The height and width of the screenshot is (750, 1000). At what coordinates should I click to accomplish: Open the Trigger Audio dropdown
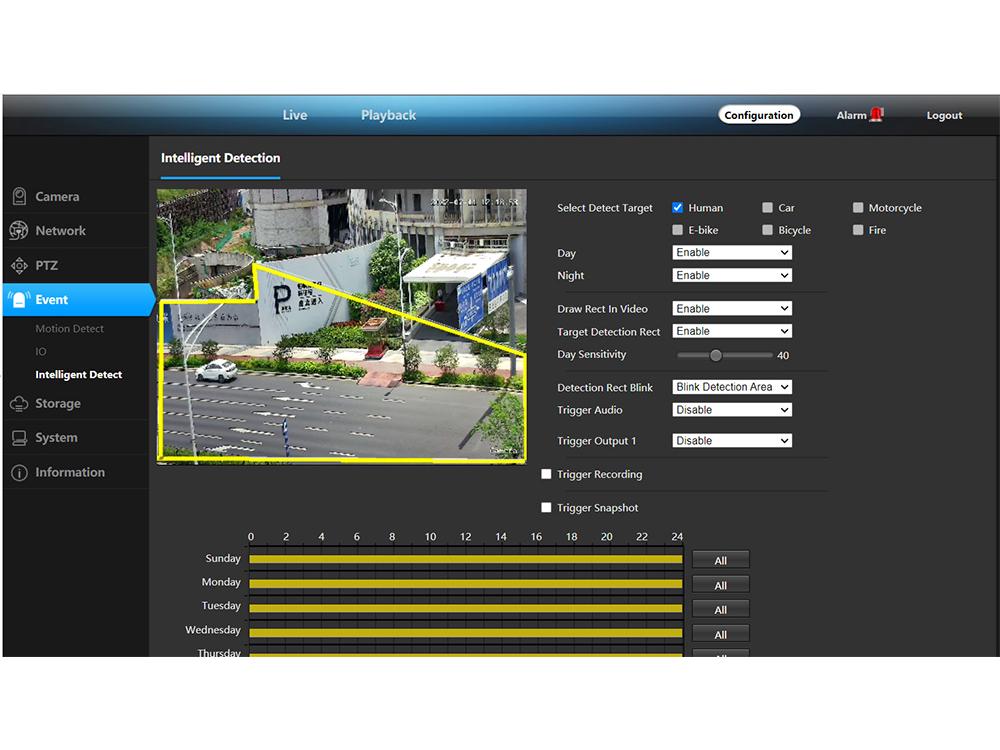(x=732, y=410)
